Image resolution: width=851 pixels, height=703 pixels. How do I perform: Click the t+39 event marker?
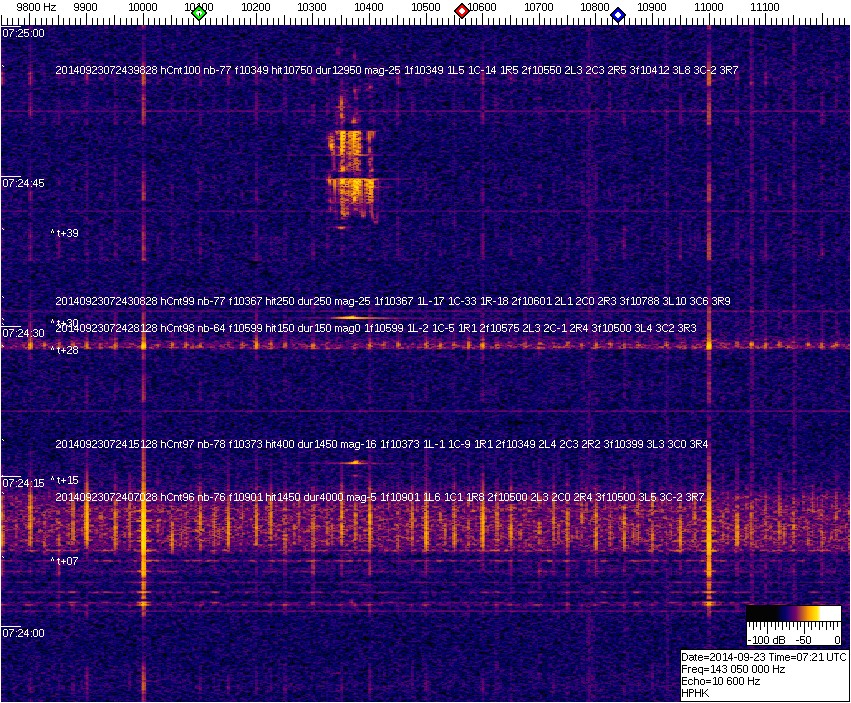tap(66, 233)
